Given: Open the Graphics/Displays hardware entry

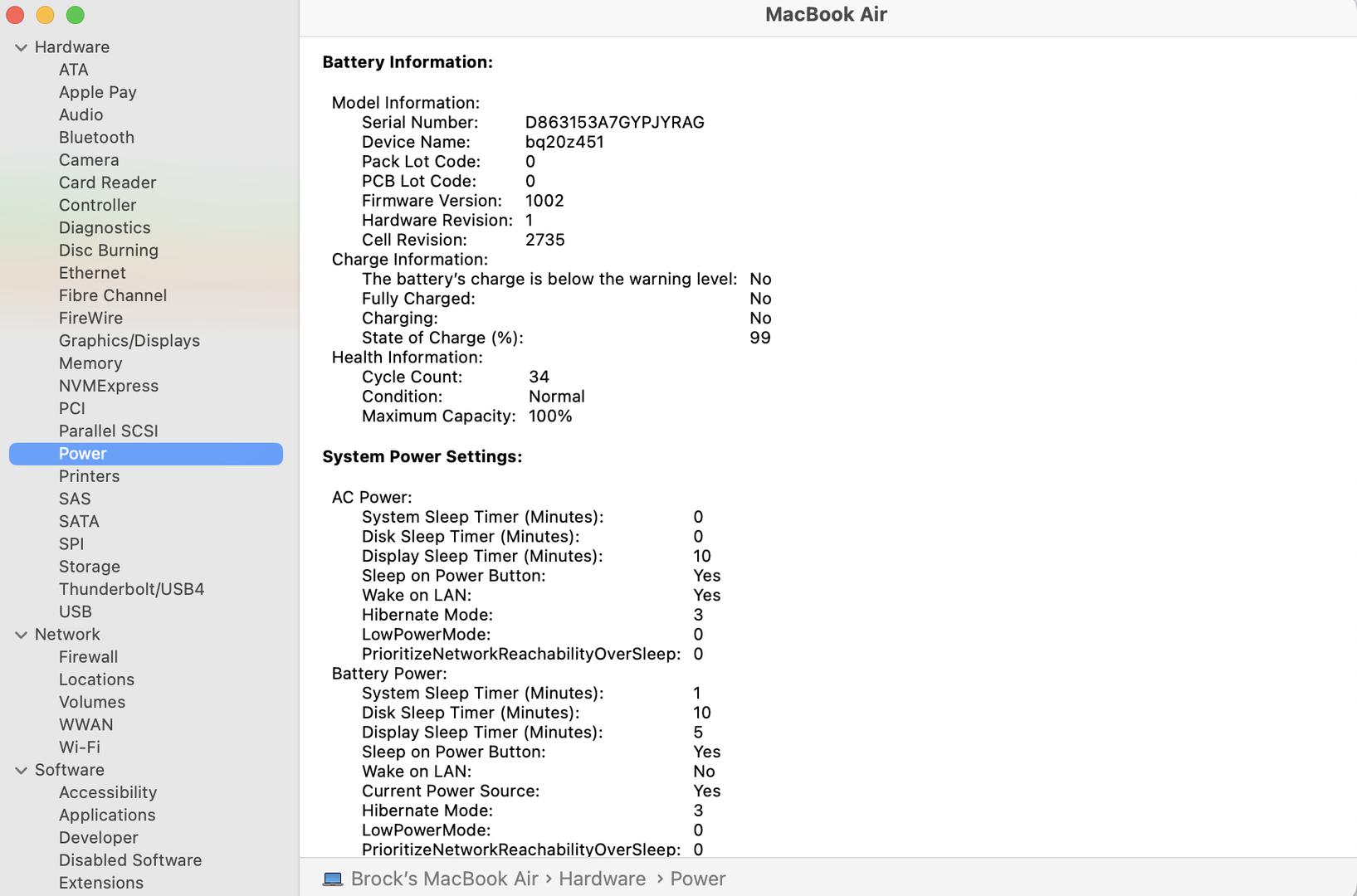Looking at the screenshot, I should (129, 341).
